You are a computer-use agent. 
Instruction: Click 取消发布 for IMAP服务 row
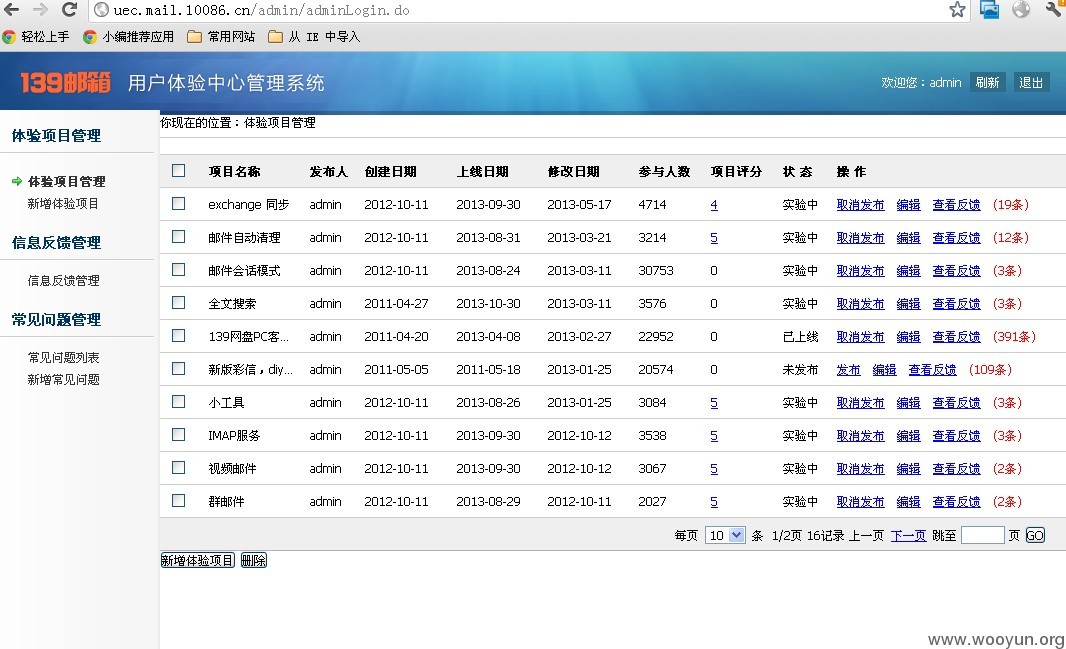[860, 436]
